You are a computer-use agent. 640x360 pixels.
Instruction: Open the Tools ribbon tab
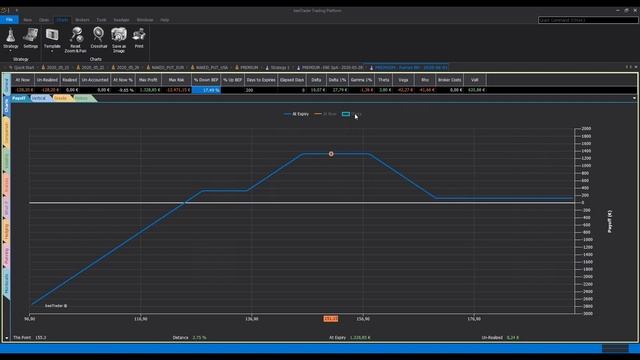pyautogui.click(x=101, y=20)
